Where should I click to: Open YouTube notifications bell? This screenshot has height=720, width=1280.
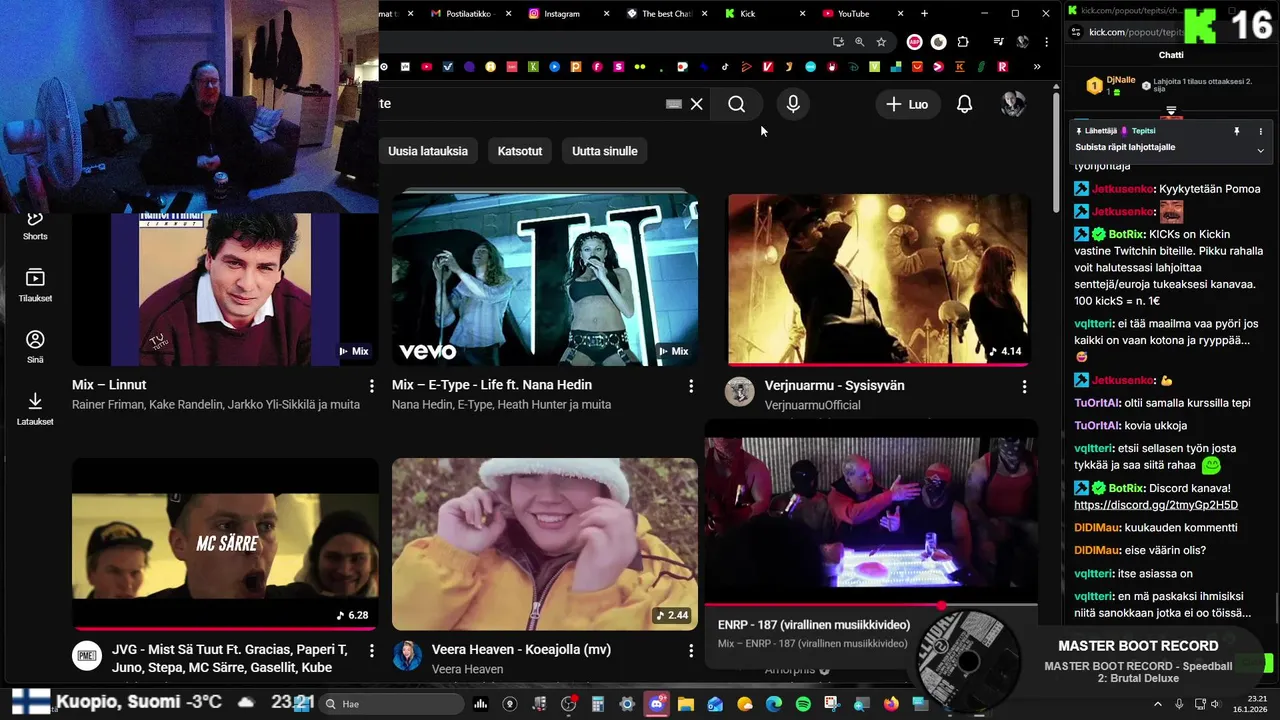[965, 104]
